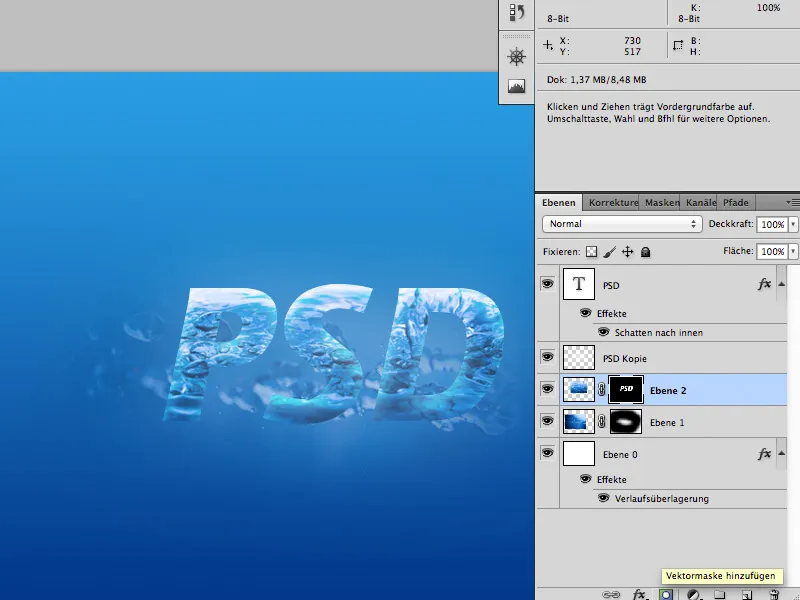Click chain link between Ebene 2 and mask

(x=602, y=390)
